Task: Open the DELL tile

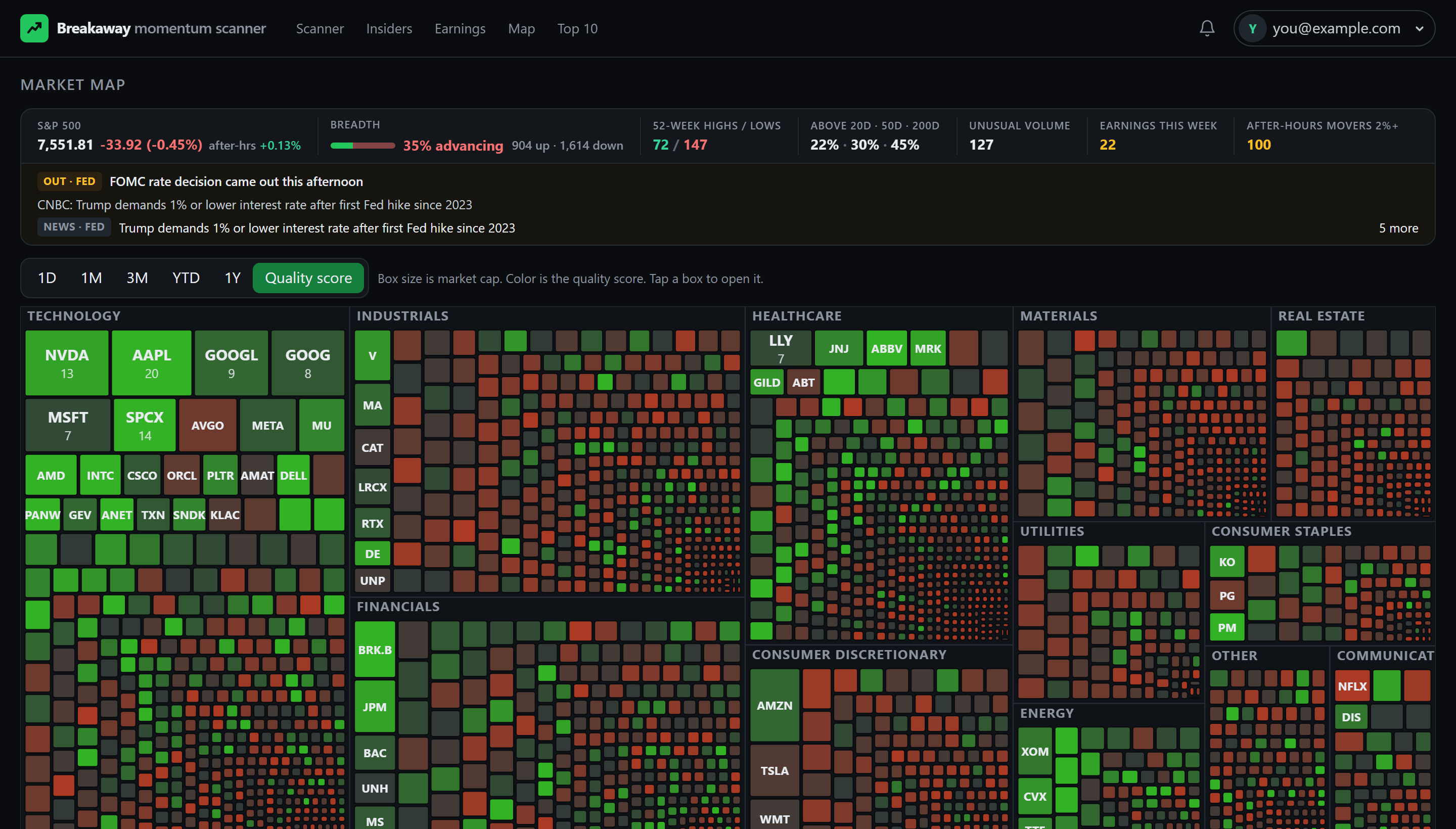Action: pos(293,475)
